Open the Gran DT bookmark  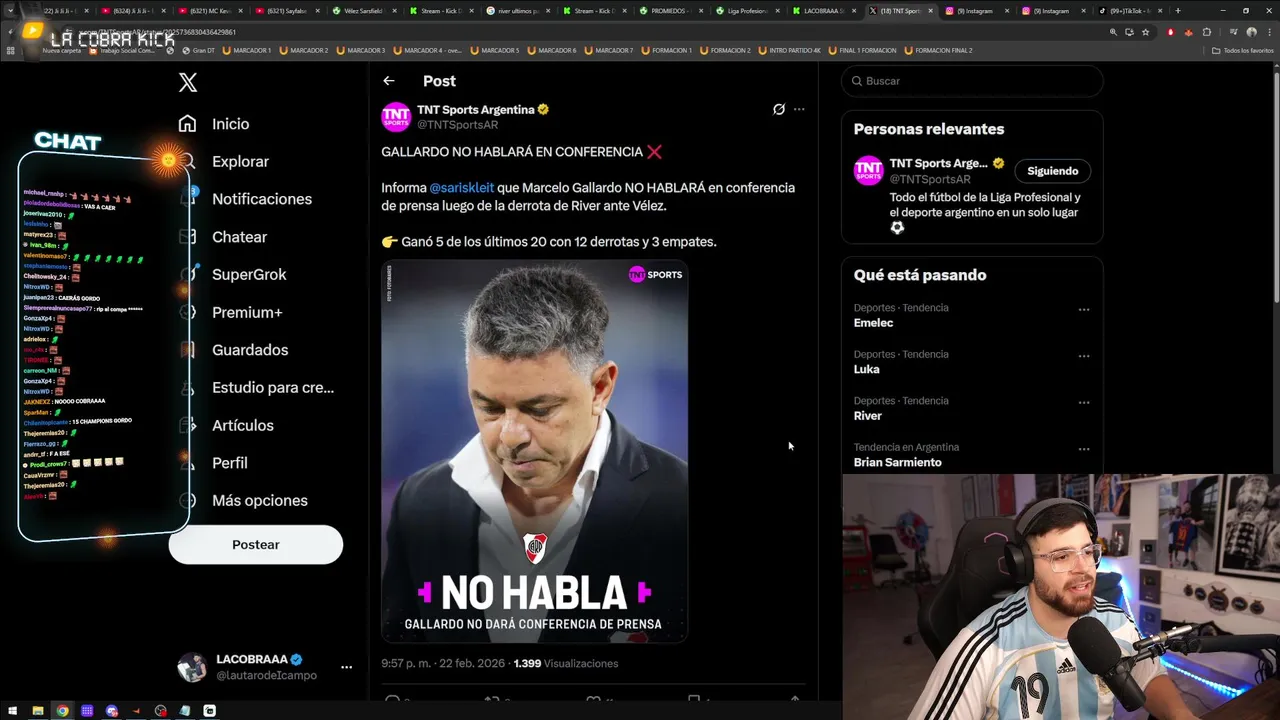point(198,50)
